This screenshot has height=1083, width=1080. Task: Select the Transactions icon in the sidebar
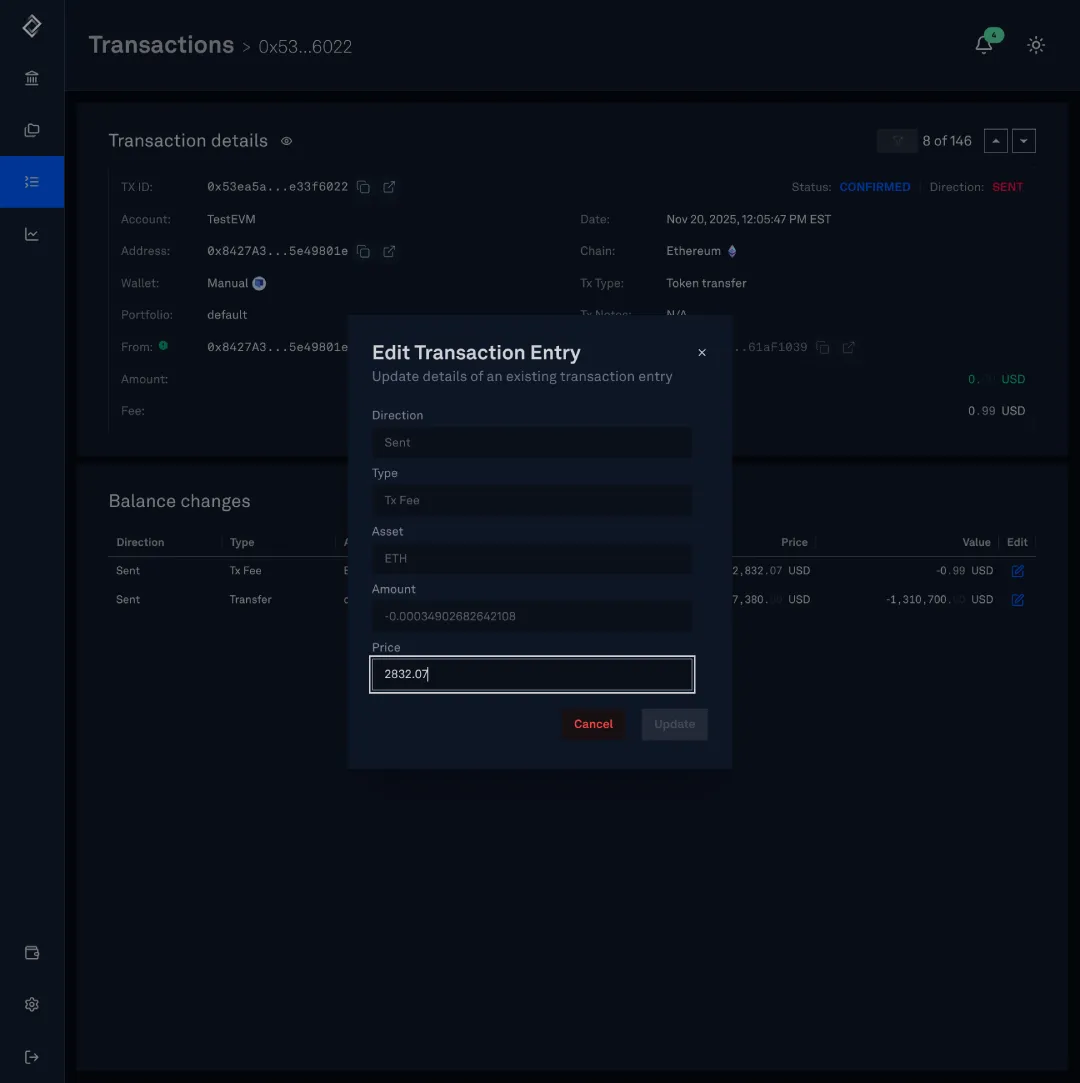tap(31, 181)
